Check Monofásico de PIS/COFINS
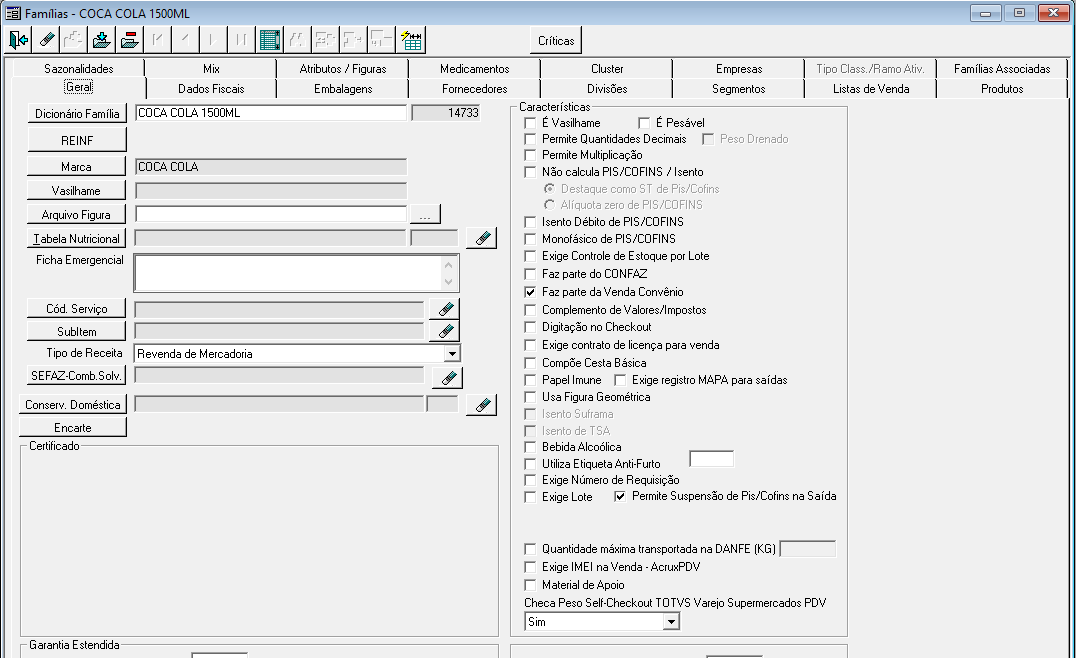This screenshot has width=1076, height=658. click(x=530, y=239)
